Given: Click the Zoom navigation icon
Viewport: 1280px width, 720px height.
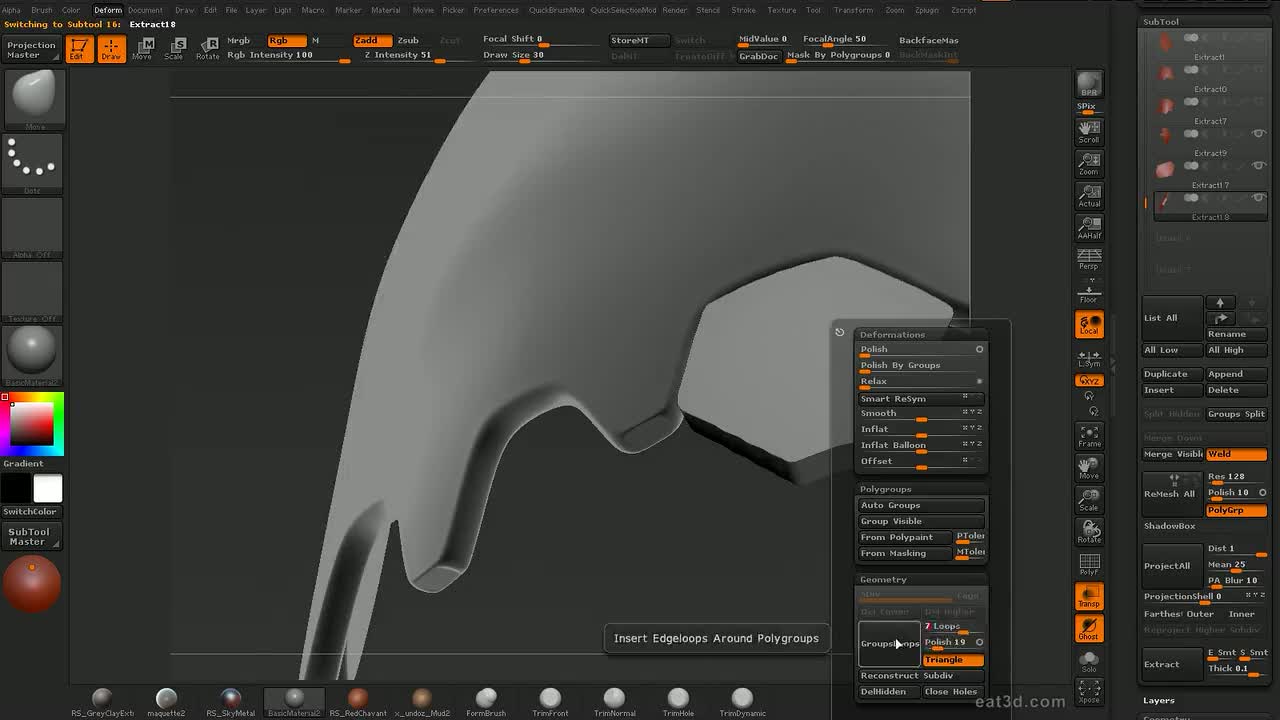Looking at the screenshot, I should 1089,164.
